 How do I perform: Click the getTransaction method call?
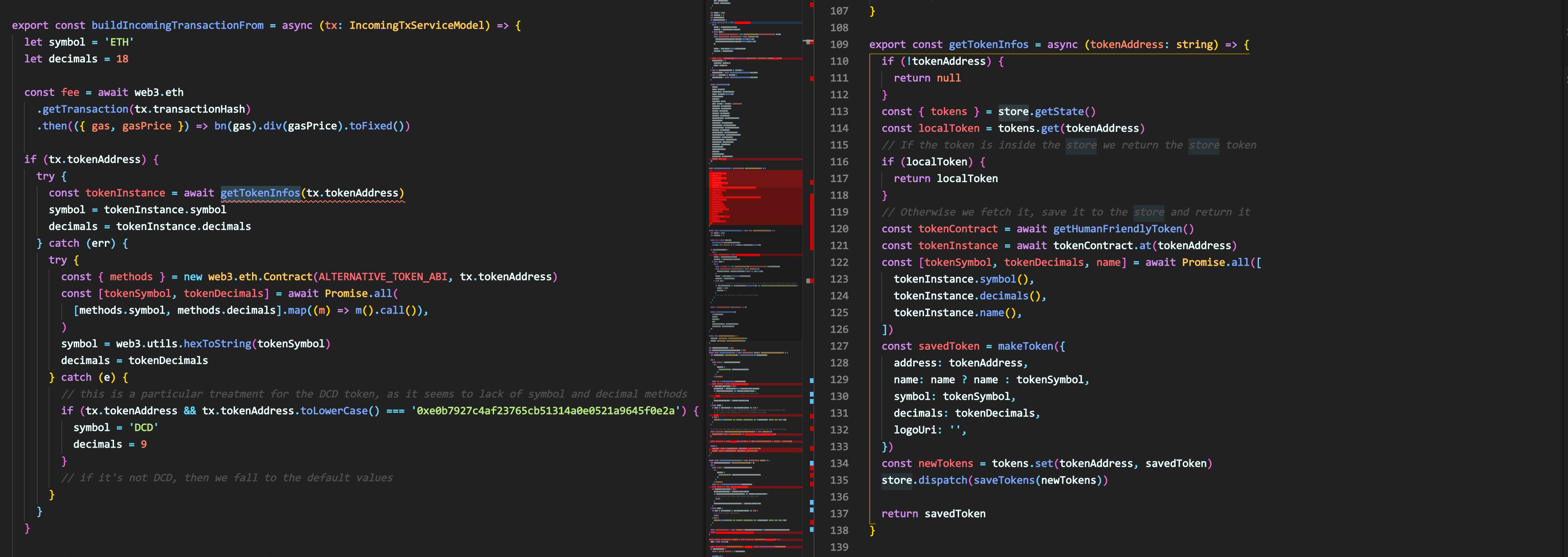point(85,109)
